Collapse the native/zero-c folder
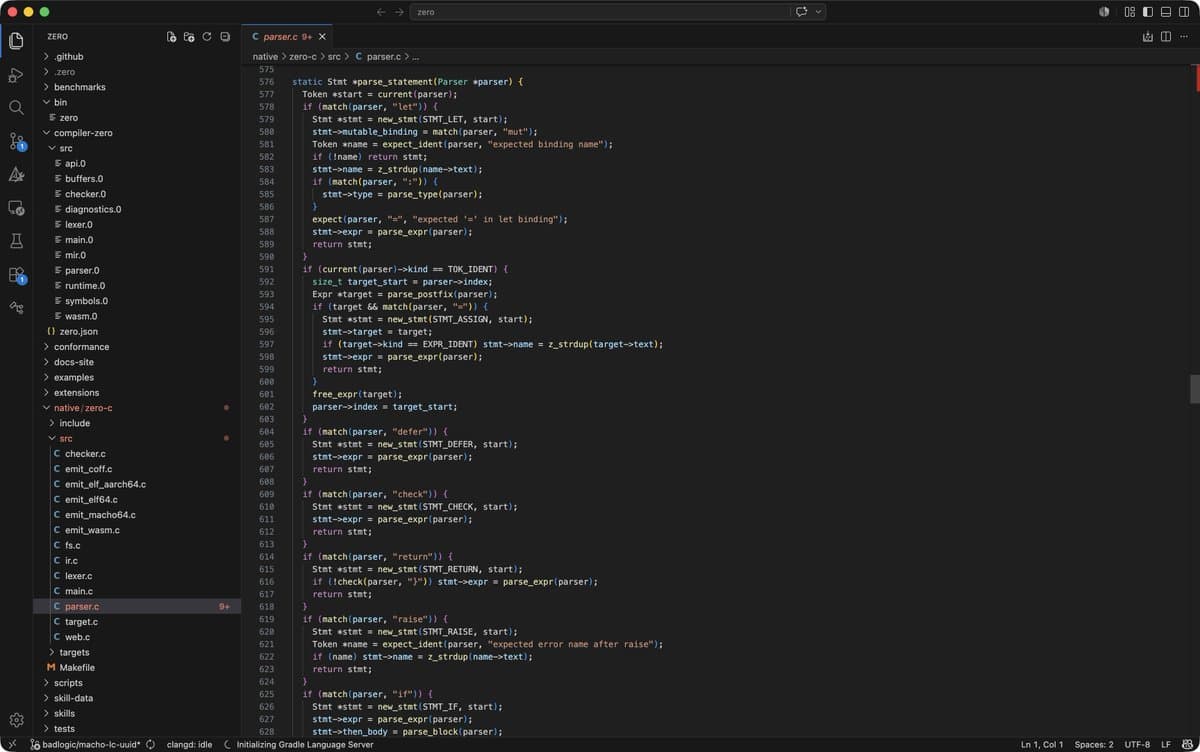This screenshot has height=752, width=1200. click(137, 408)
